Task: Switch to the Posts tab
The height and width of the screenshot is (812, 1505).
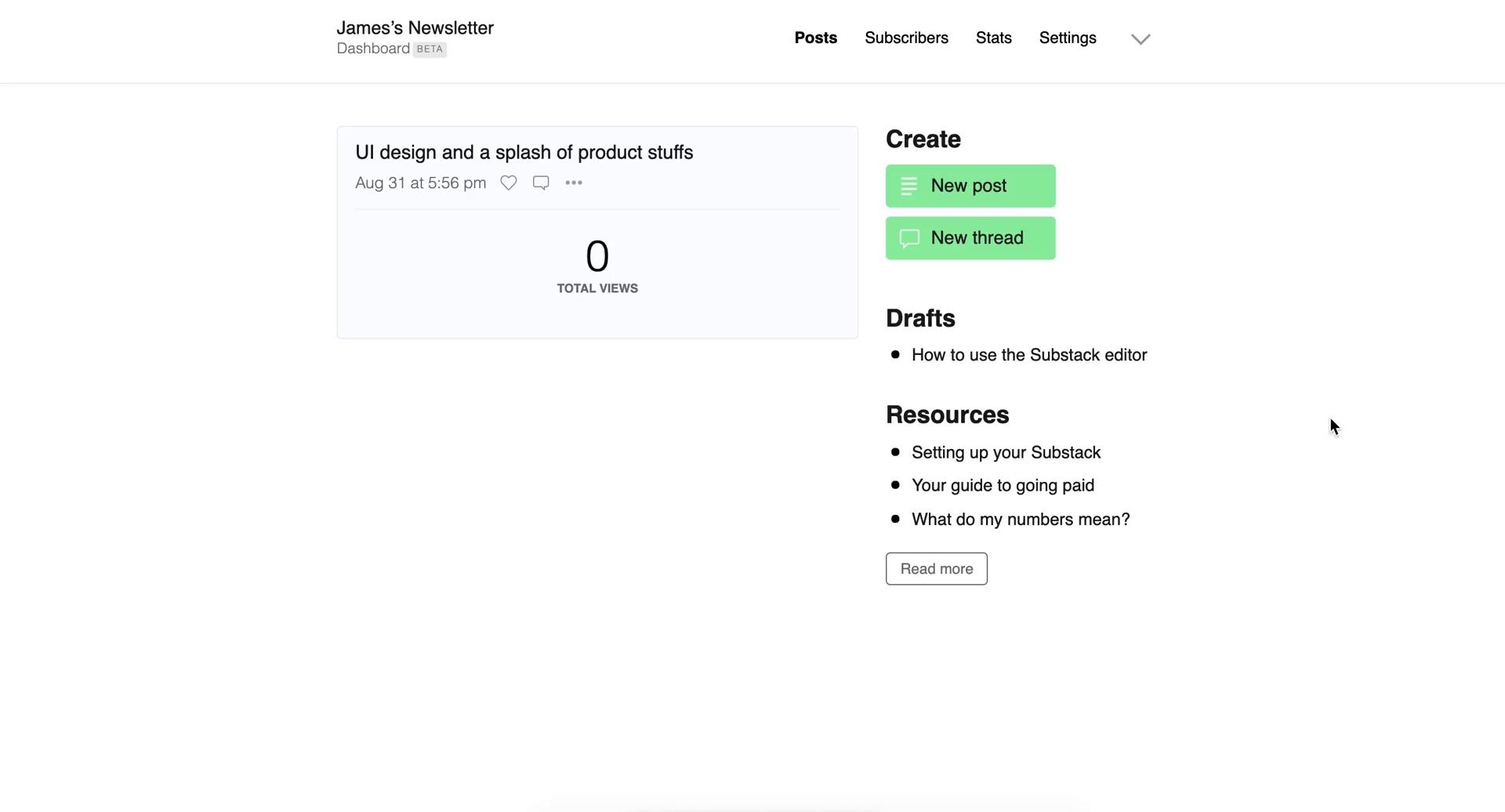Action: 815,38
